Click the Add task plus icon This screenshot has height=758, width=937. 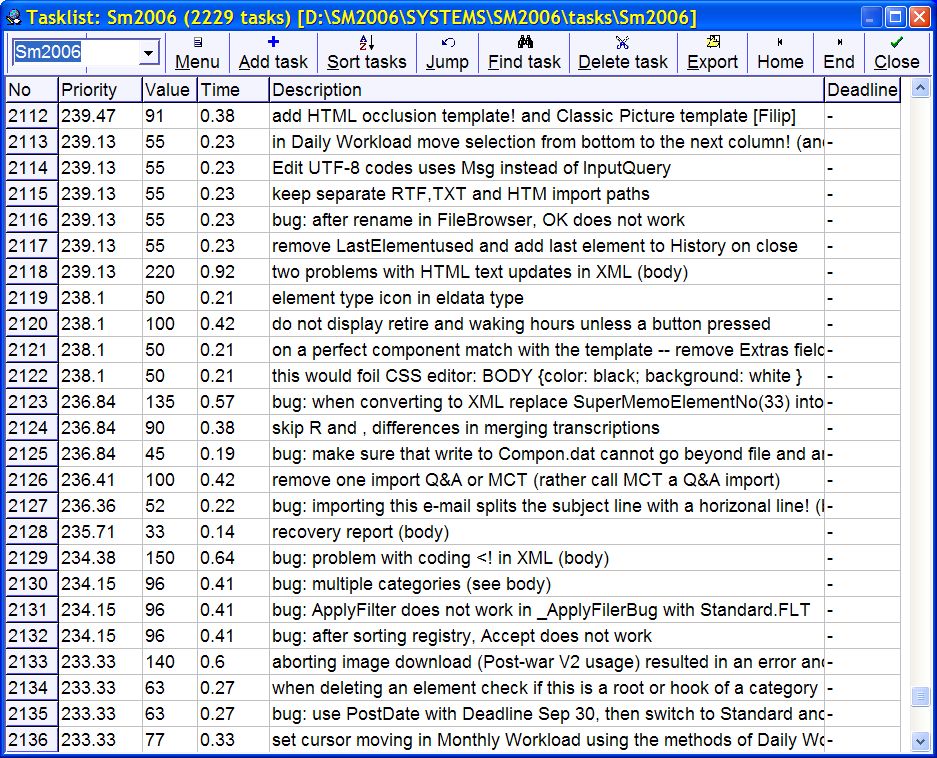point(273,42)
